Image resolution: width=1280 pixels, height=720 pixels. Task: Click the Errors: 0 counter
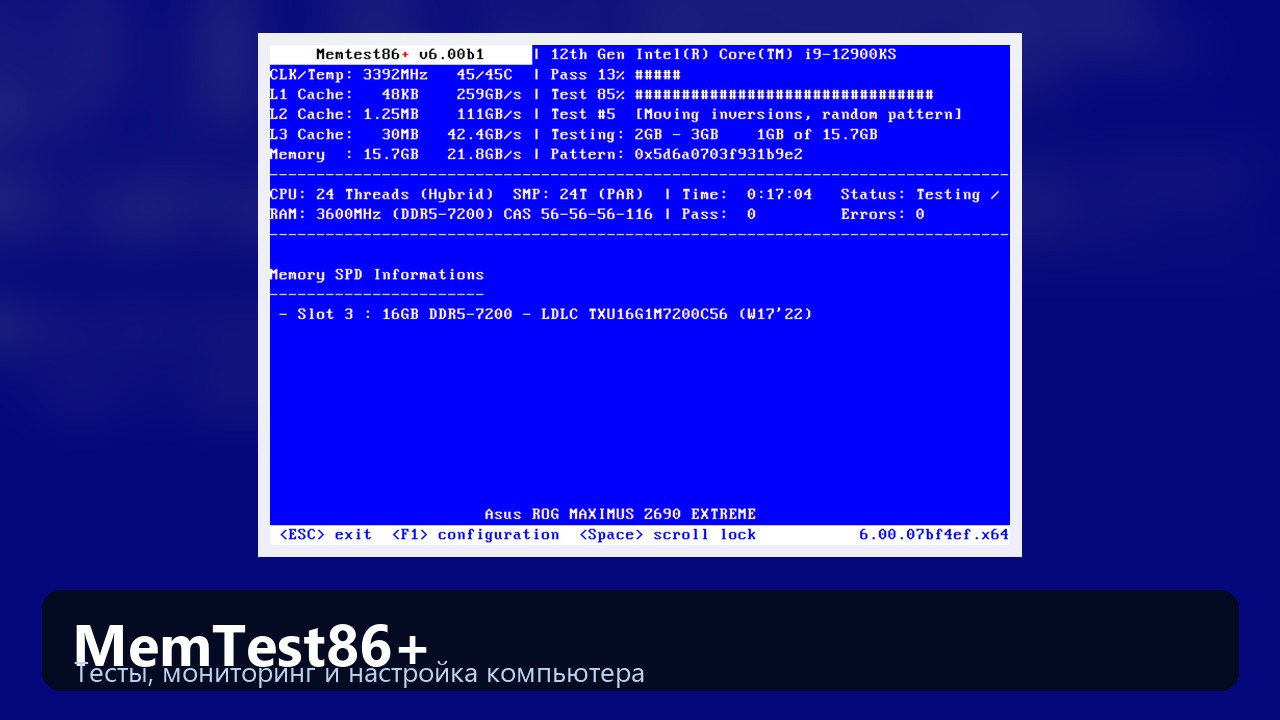pyautogui.click(x=882, y=214)
